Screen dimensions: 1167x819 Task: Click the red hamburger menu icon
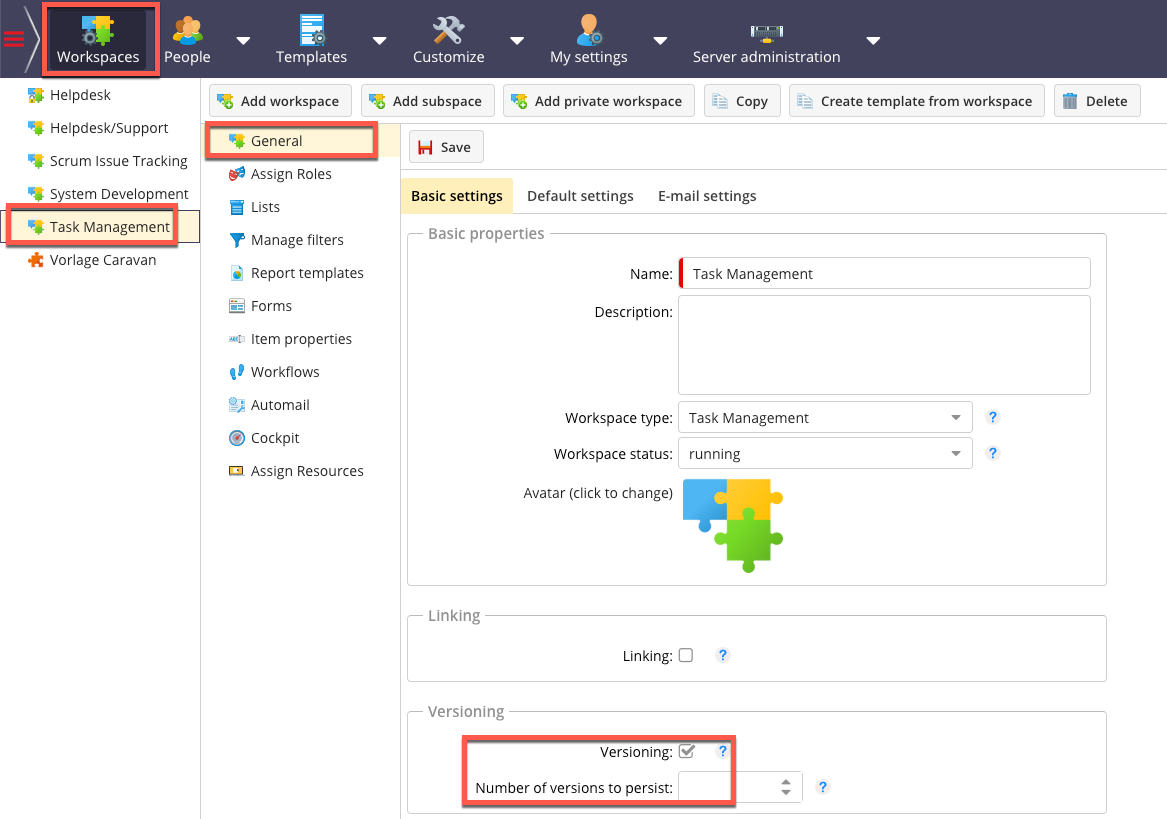(x=14, y=39)
